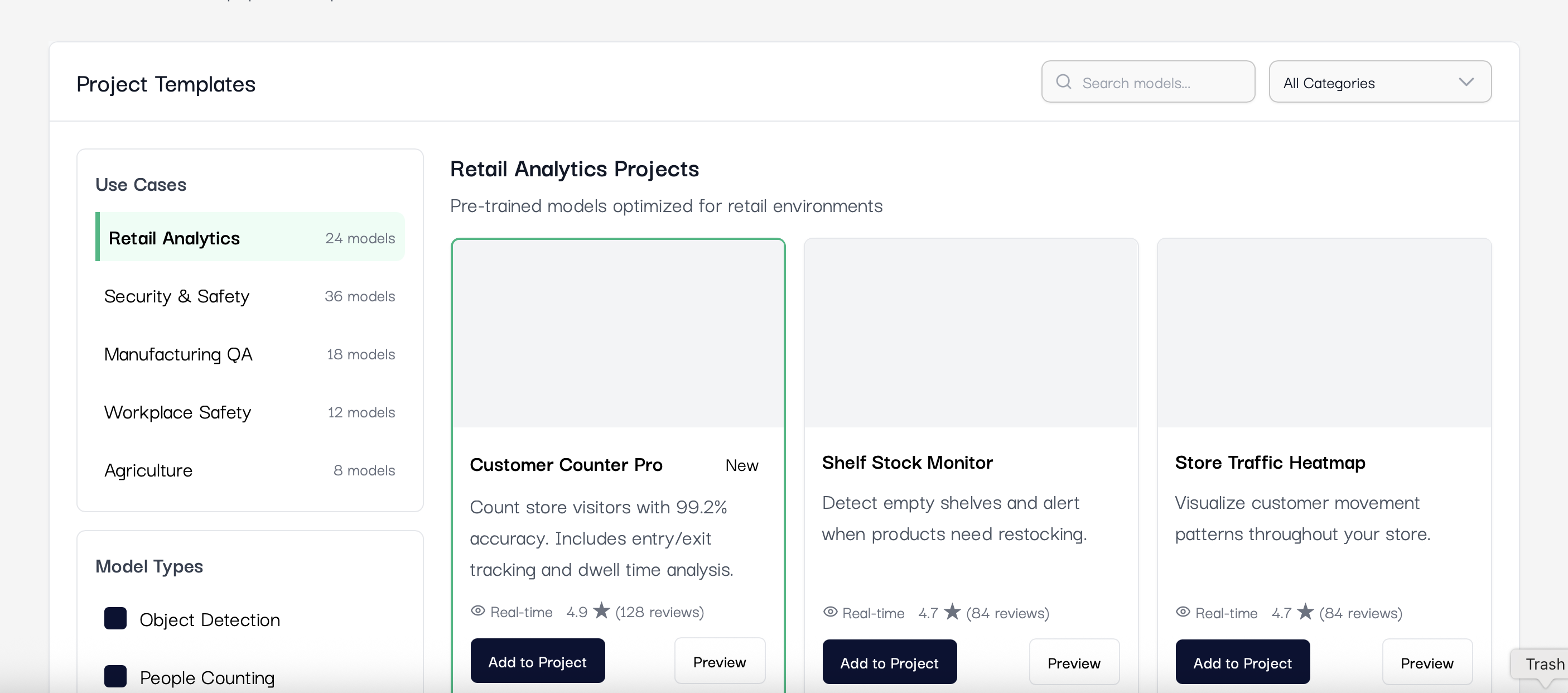Image resolution: width=1568 pixels, height=693 pixels.
Task: Open the Customer Counter Pro thumbnail image
Action: point(618,334)
